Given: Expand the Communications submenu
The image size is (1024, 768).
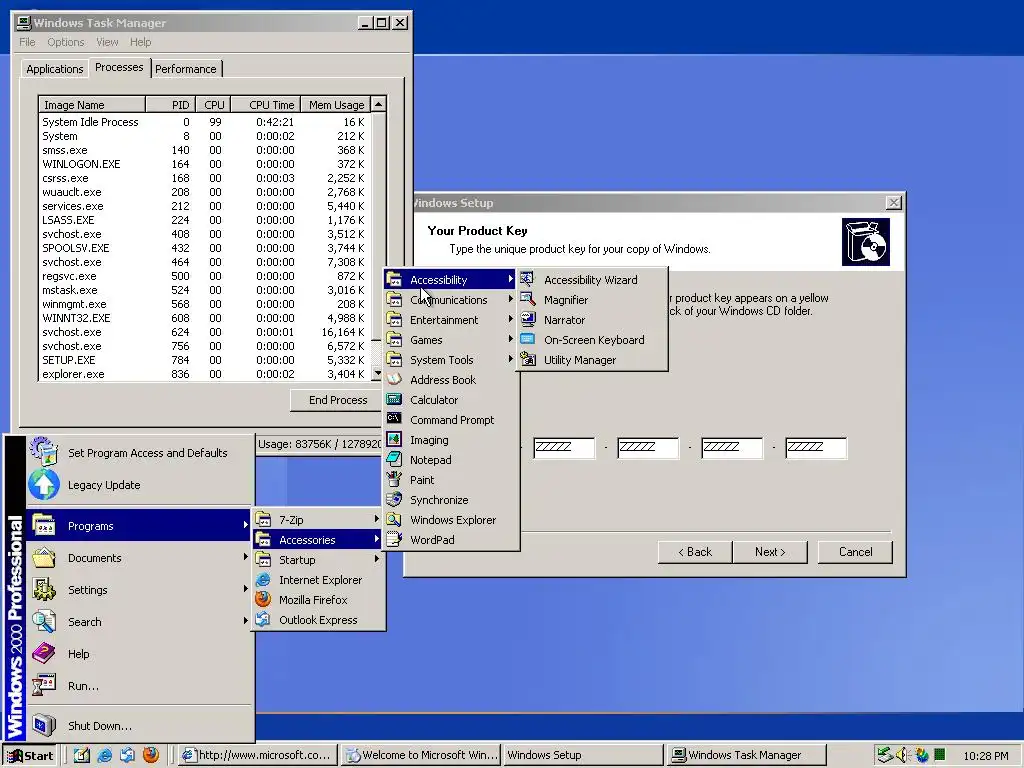Looking at the screenshot, I should tap(451, 300).
